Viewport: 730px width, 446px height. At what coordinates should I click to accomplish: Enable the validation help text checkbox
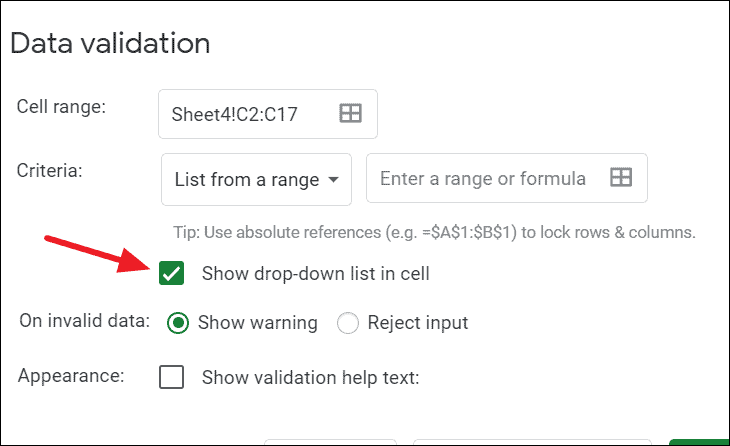coord(172,377)
